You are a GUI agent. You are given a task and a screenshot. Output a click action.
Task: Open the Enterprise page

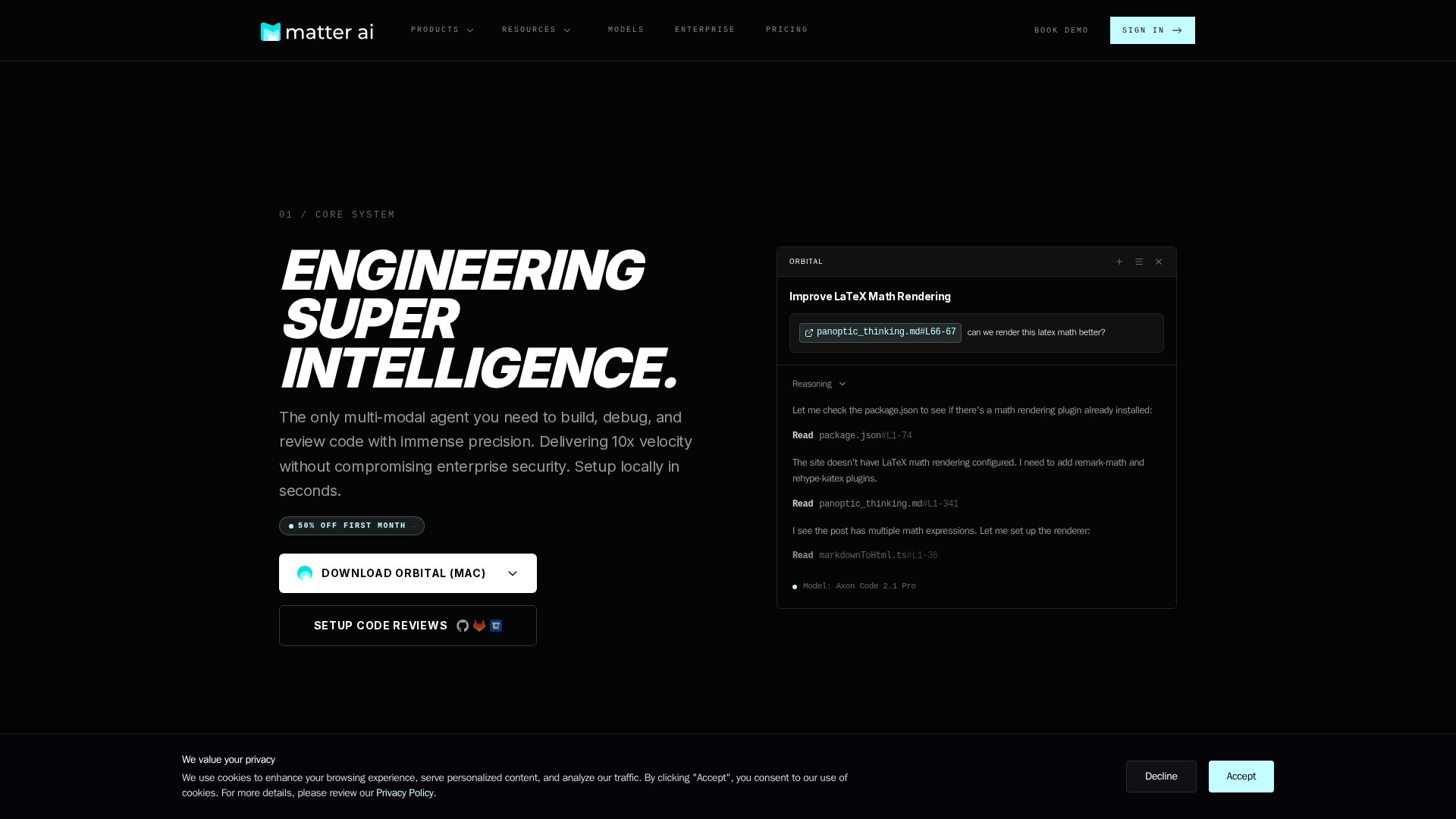(704, 30)
